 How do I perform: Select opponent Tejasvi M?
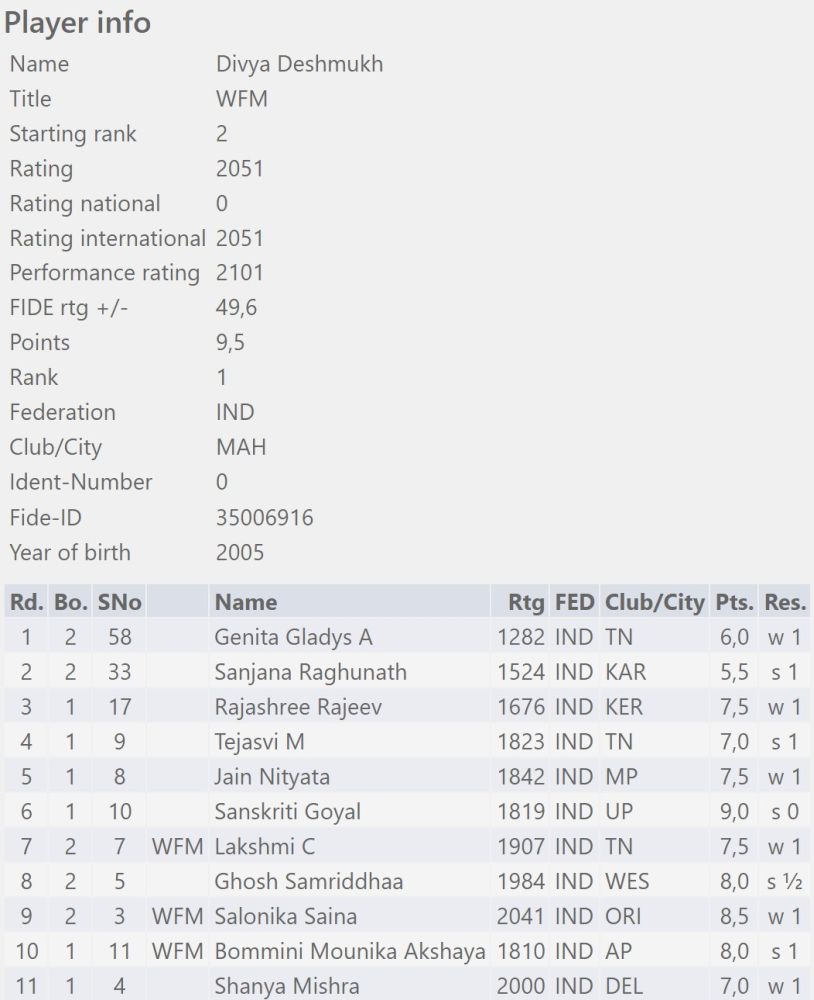click(x=259, y=742)
